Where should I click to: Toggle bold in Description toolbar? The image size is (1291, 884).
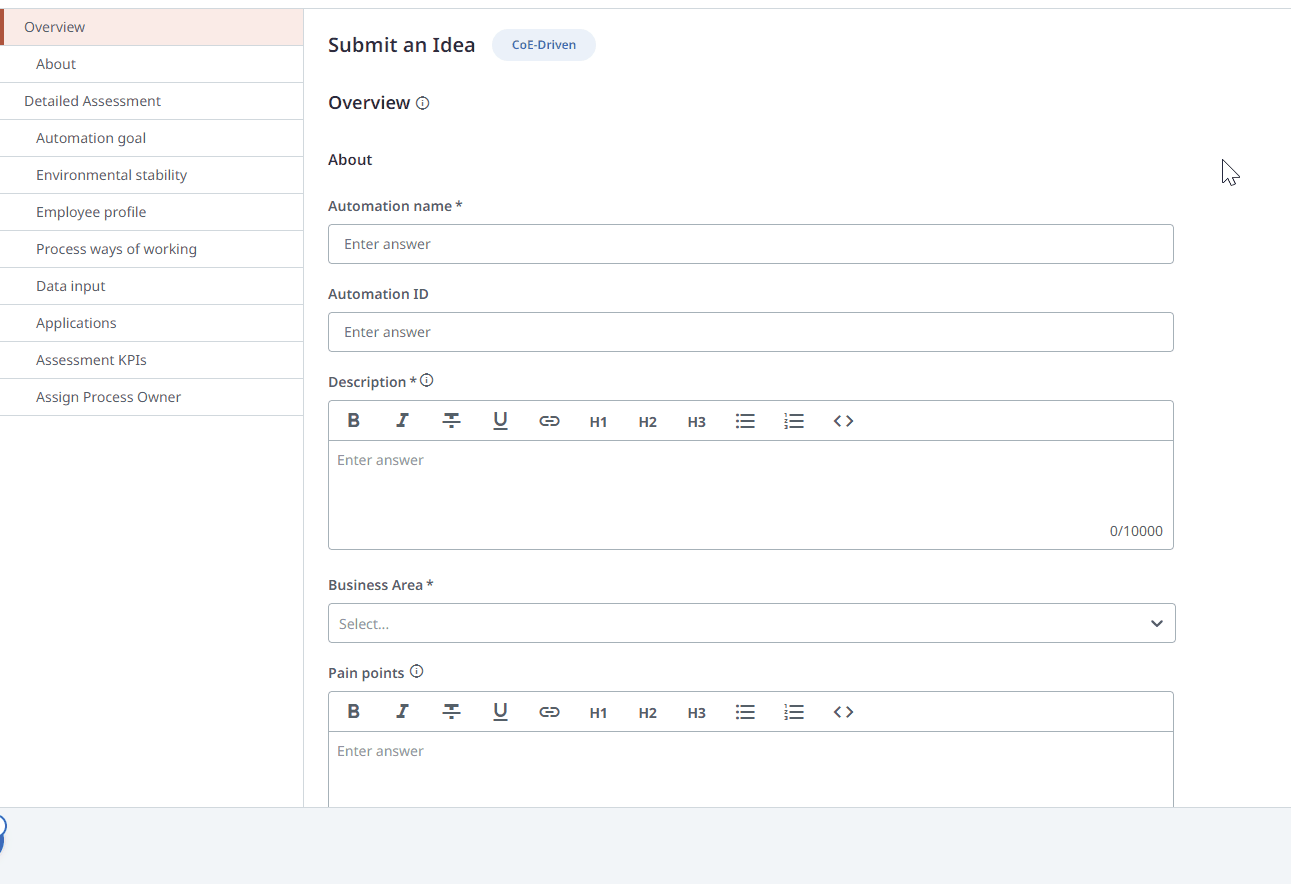coord(353,421)
